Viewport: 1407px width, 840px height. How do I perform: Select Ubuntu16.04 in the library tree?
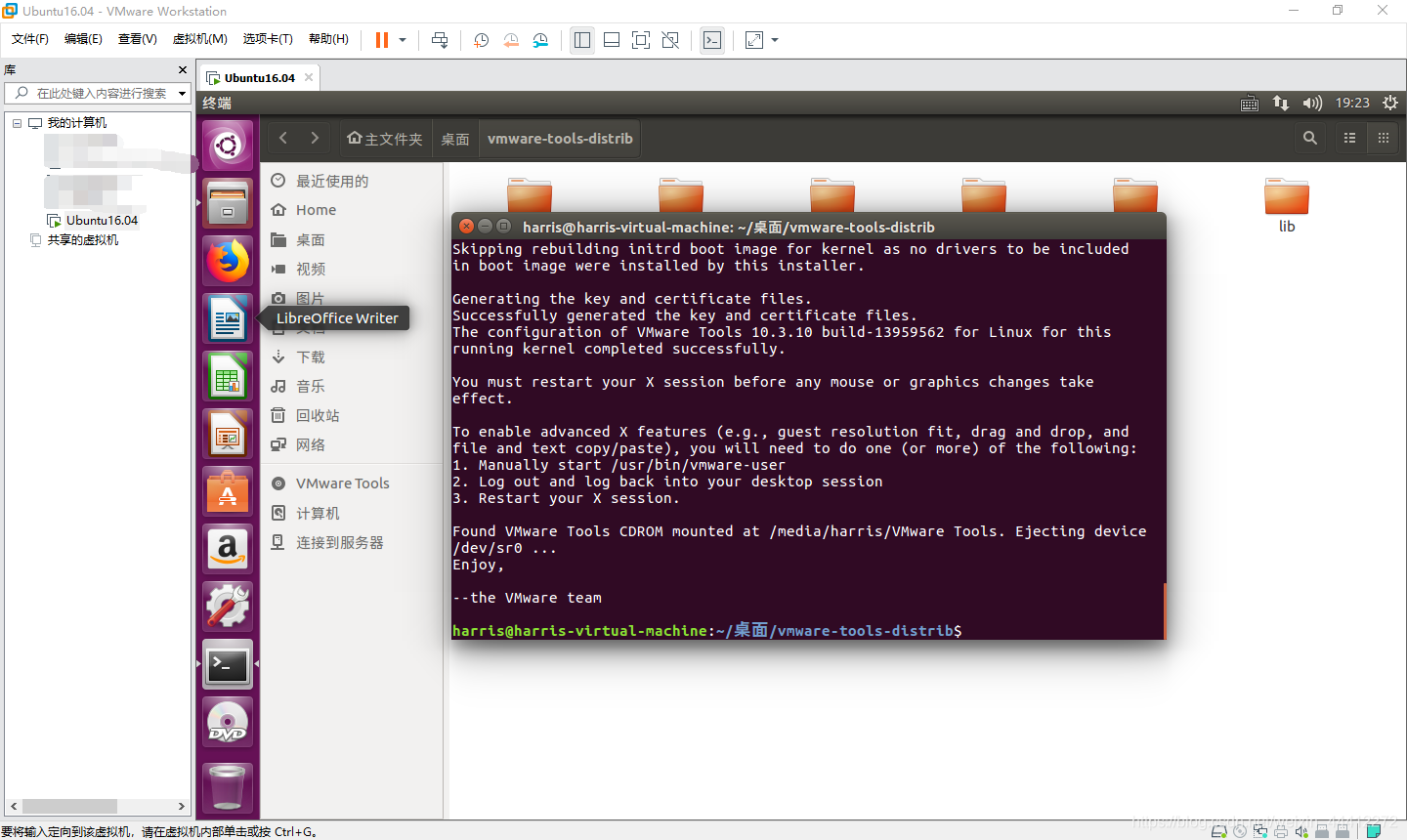click(x=102, y=221)
